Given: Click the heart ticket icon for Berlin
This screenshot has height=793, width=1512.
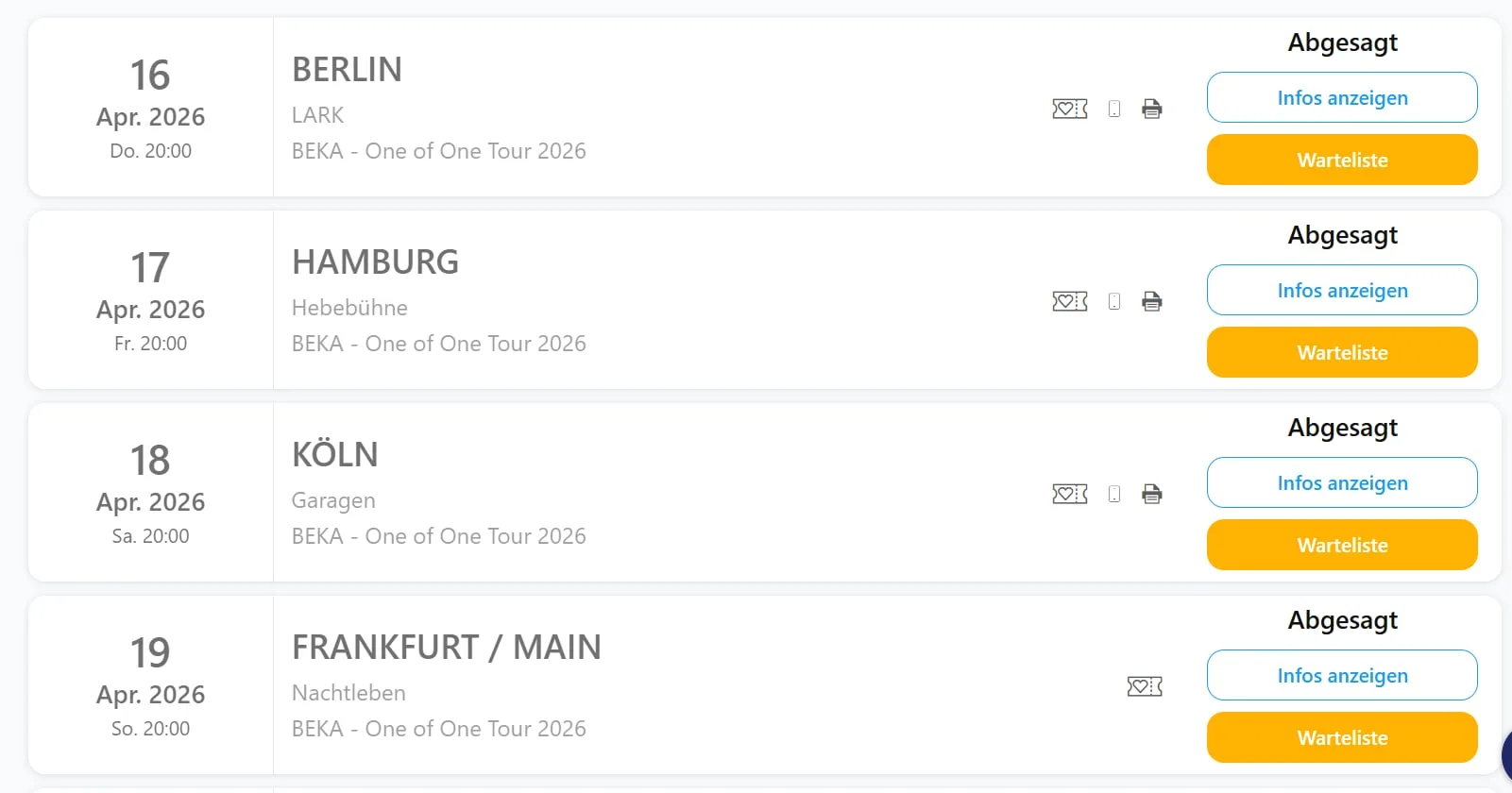Looking at the screenshot, I should click(x=1069, y=109).
